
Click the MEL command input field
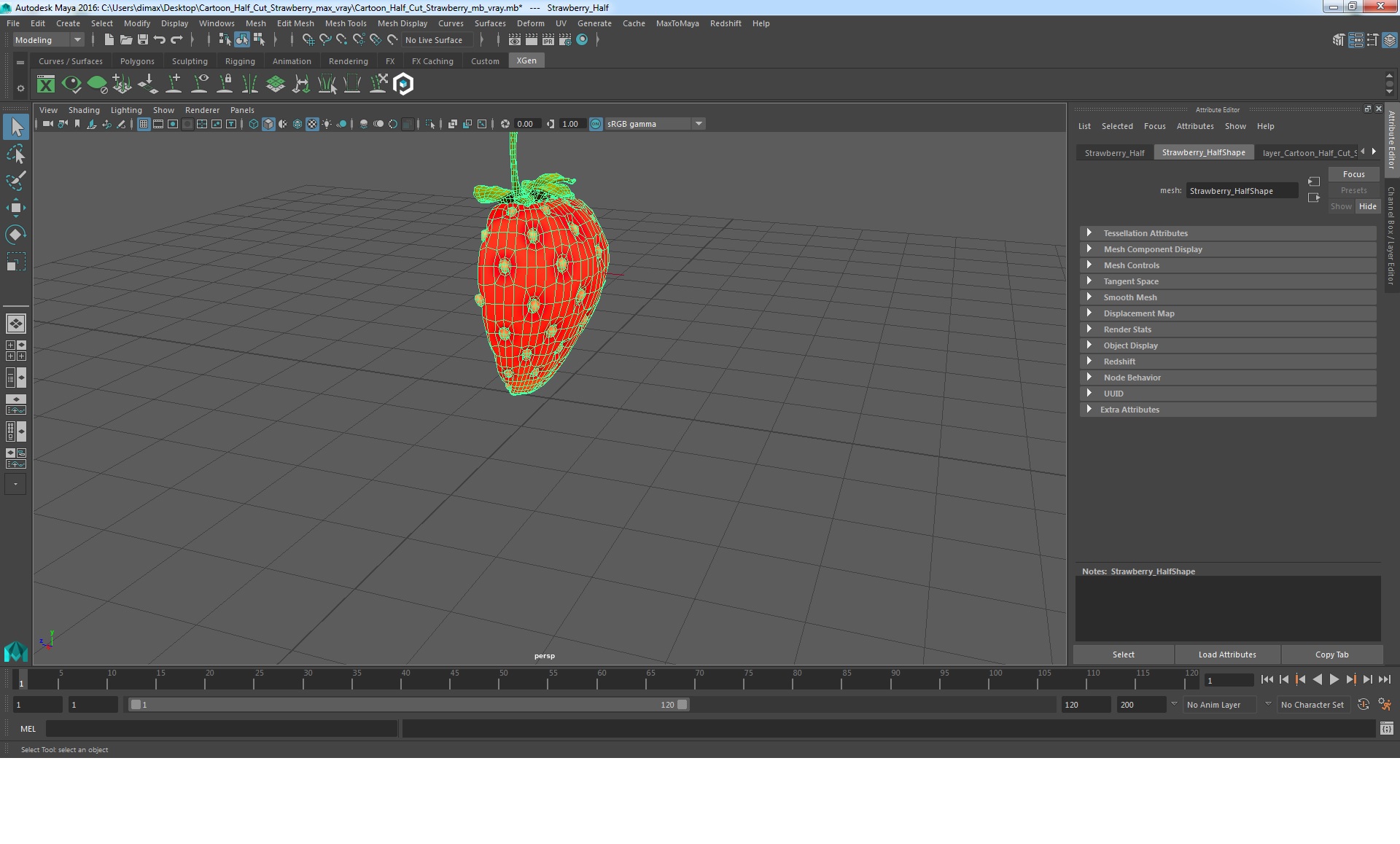point(222,728)
